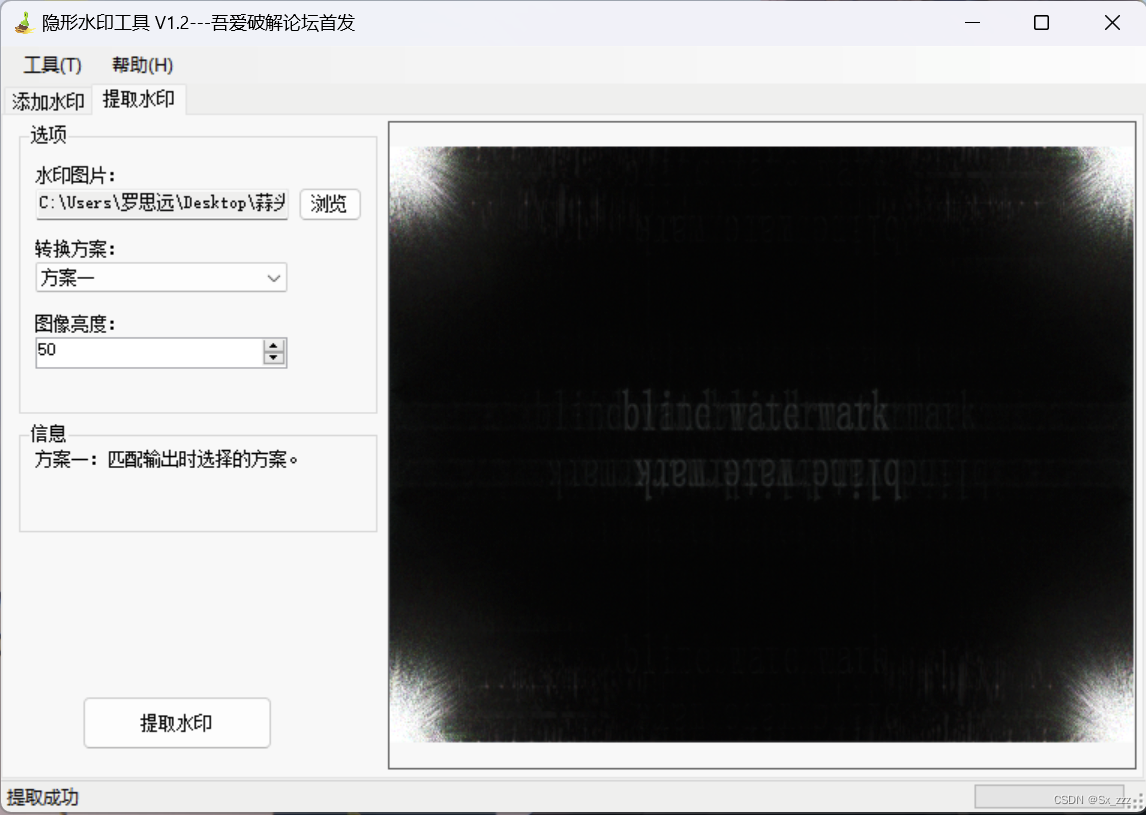Click the 方案一：匹配输出时选择的方案。 info text
The image size is (1146, 815).
click(167, 460)
